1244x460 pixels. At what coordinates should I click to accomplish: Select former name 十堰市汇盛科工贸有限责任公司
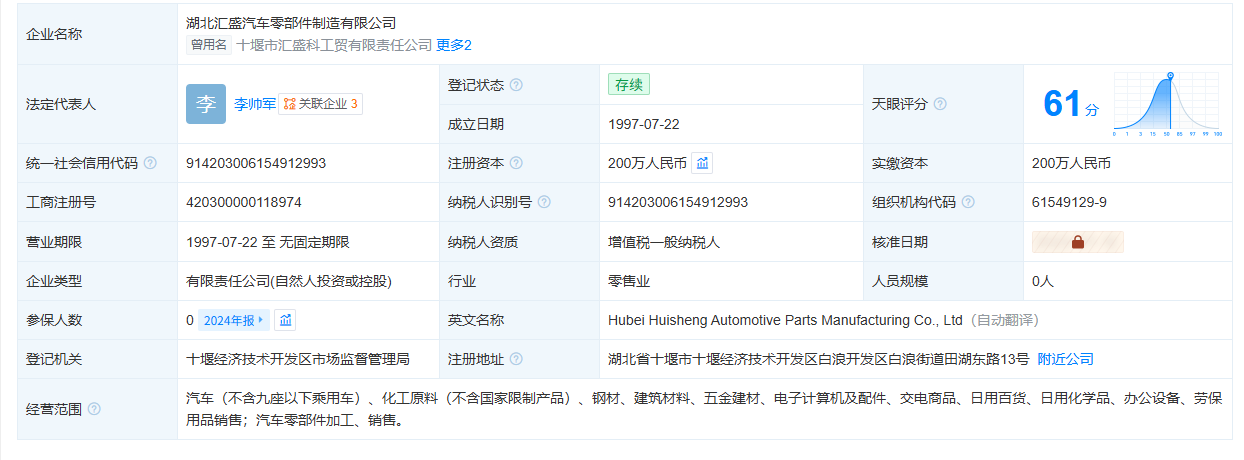click(335, 45)
